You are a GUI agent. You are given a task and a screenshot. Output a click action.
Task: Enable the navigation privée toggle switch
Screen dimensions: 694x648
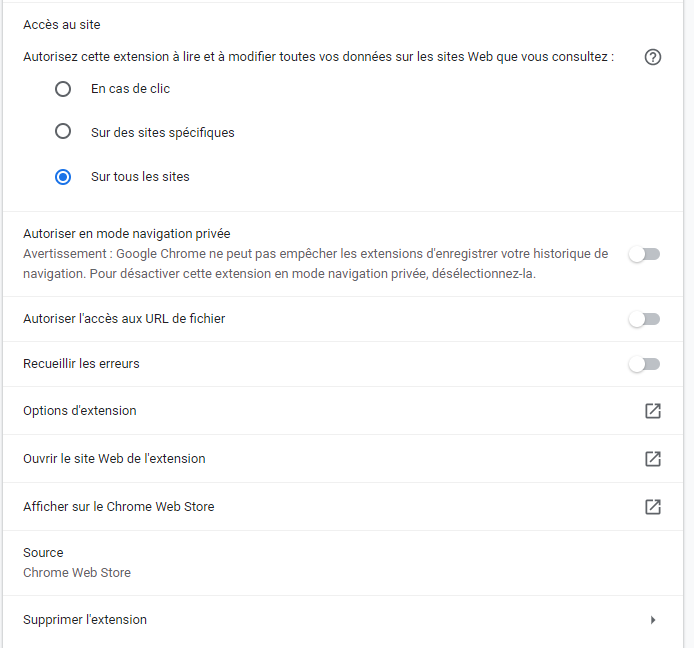point(644,254)
